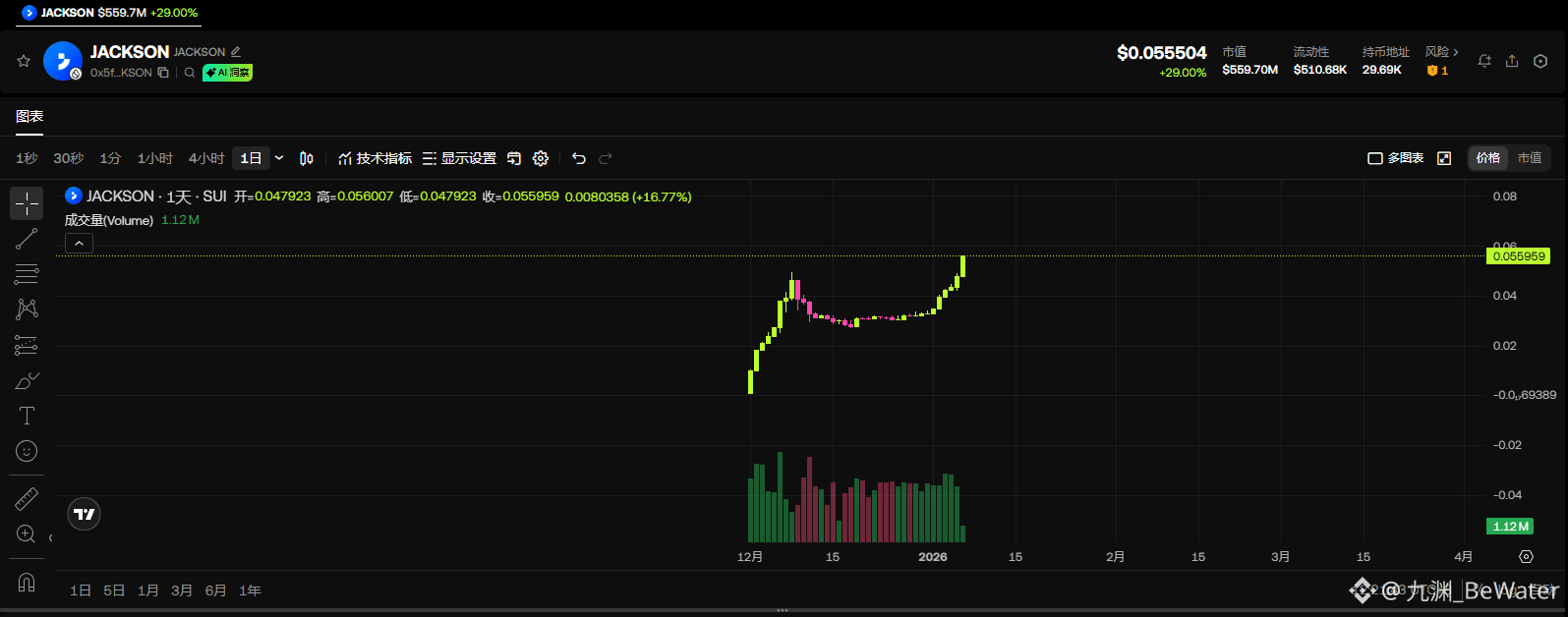Screen dimensions: 1568x617
Task: Click the 成交量(Volume) indicator label
Action: [109, 220]
